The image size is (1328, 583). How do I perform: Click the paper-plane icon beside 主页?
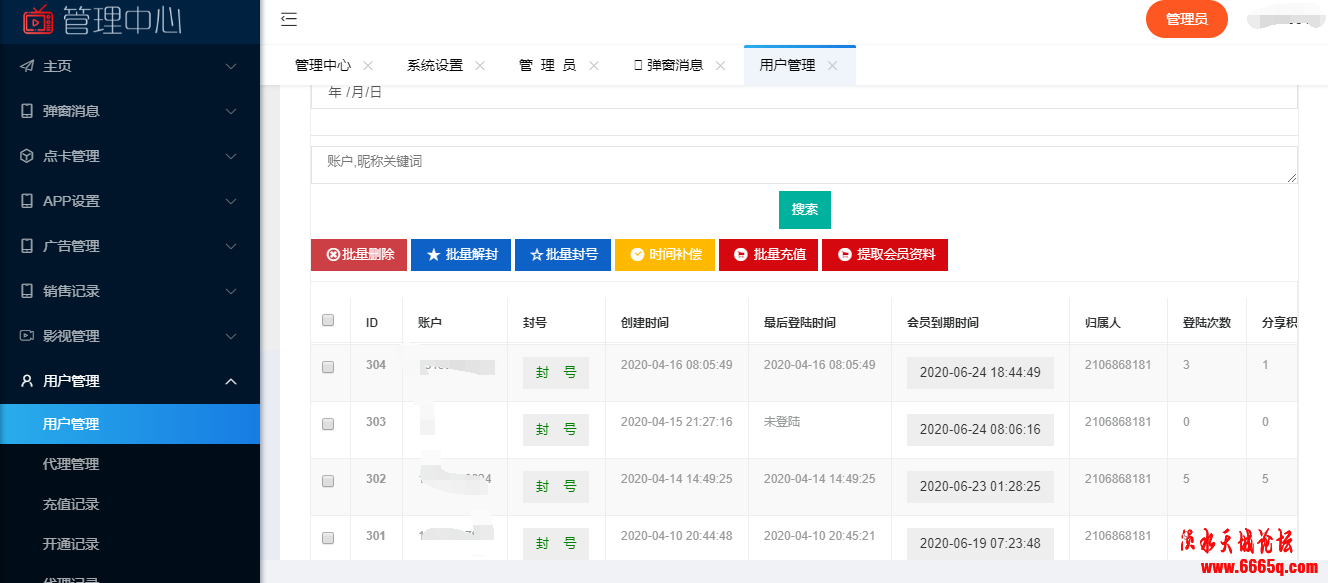pyautogui.click(x=27, y=66)
